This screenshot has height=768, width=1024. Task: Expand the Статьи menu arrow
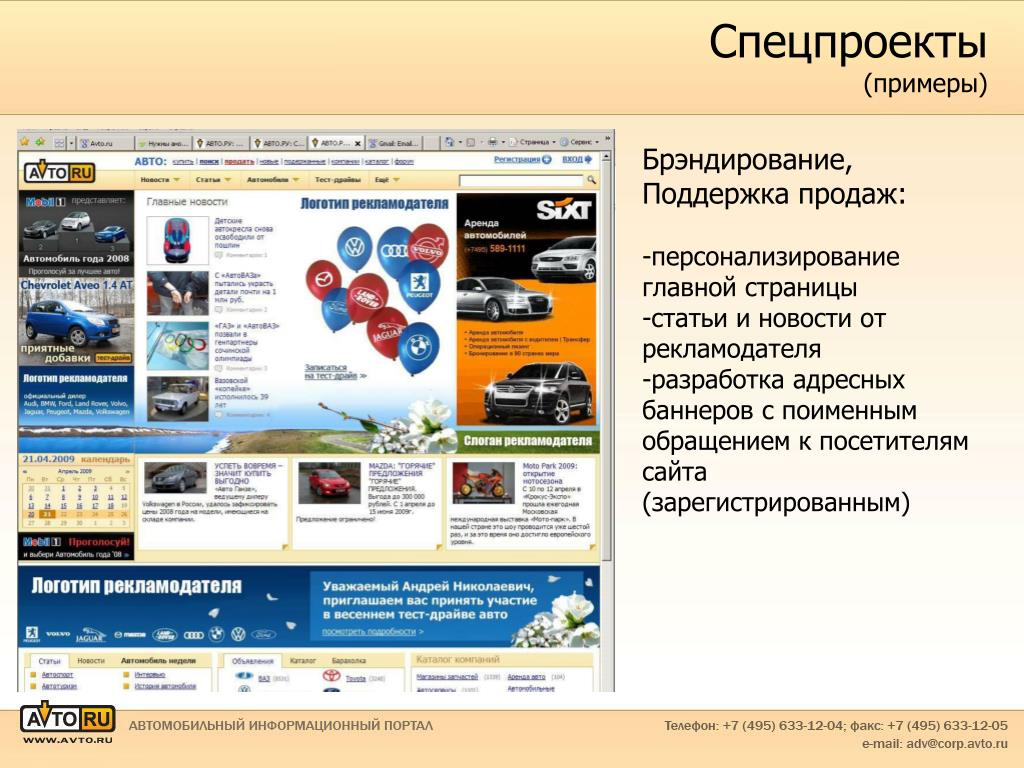[x=228, y=180]
